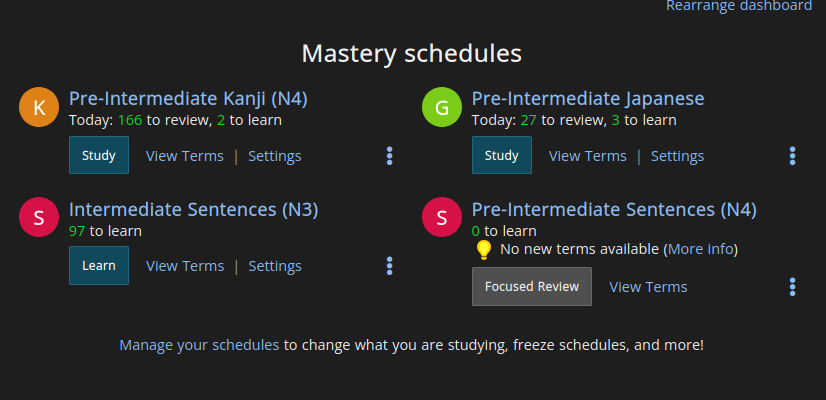
Task: View Terms of Pre-Intermediate Sentences (N4)
Action: [x=648, y=287]
